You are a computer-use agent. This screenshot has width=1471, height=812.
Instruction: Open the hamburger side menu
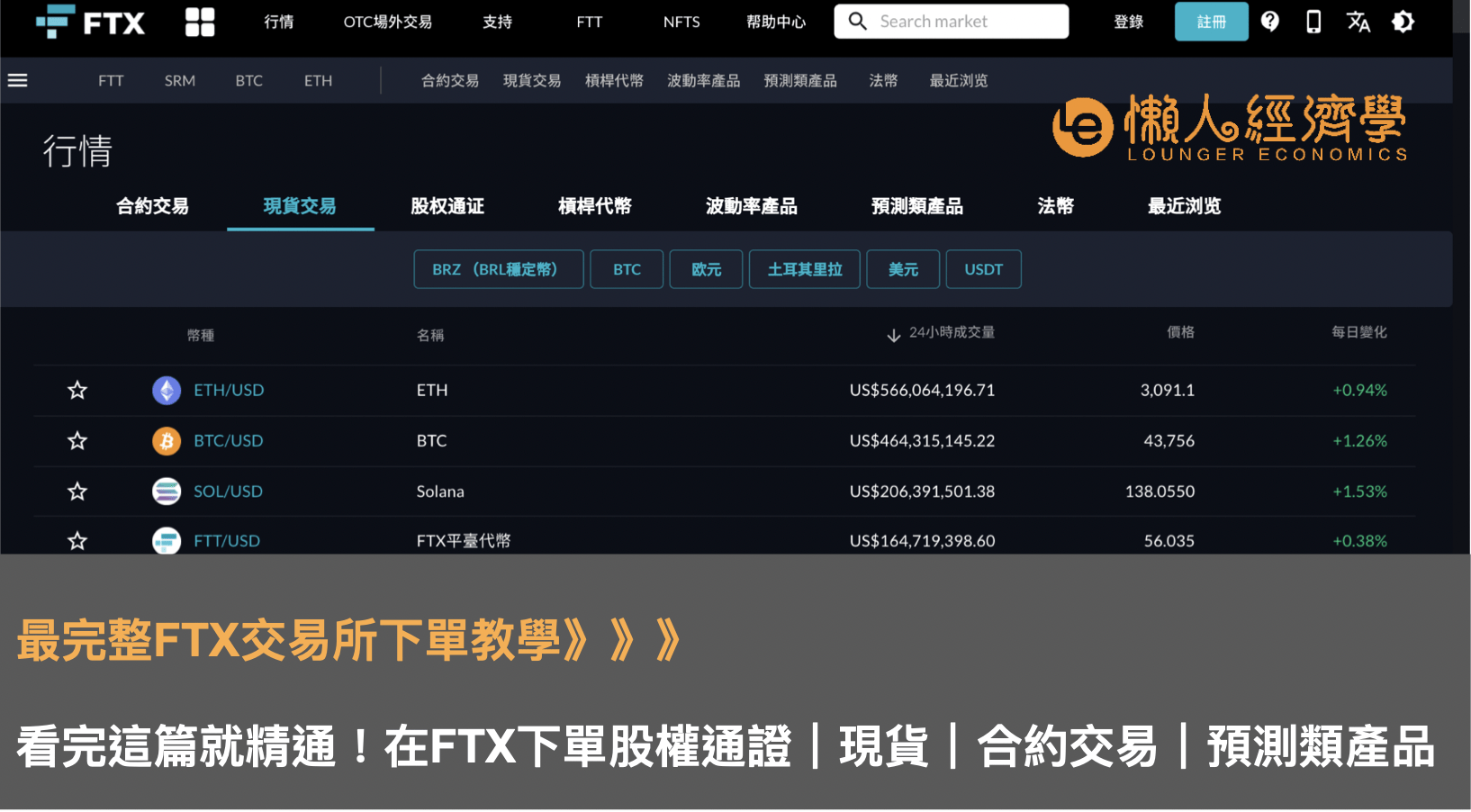click(18, 80)
